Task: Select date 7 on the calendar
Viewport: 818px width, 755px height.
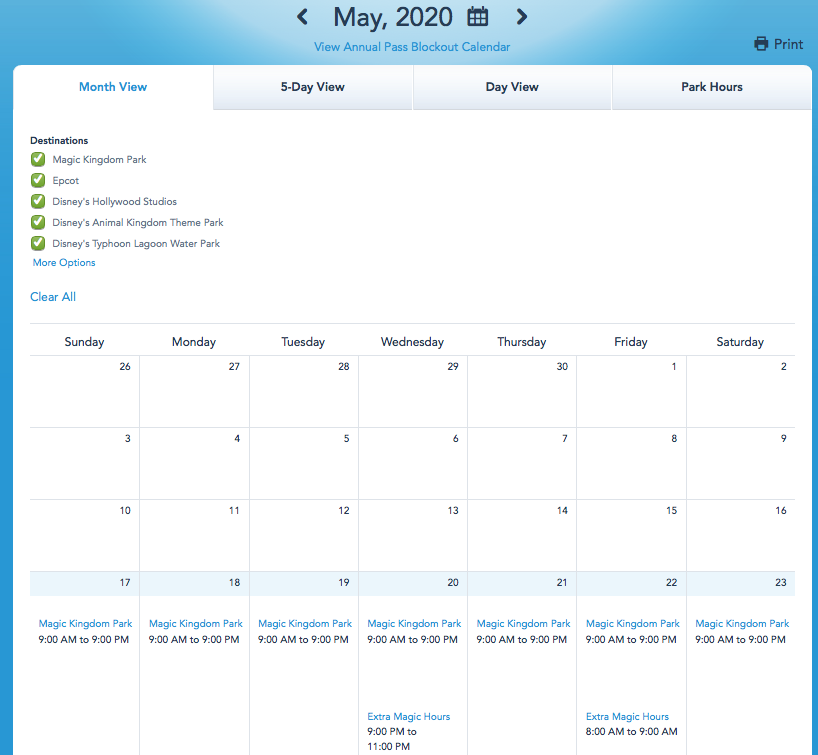Action: [565, 438]
